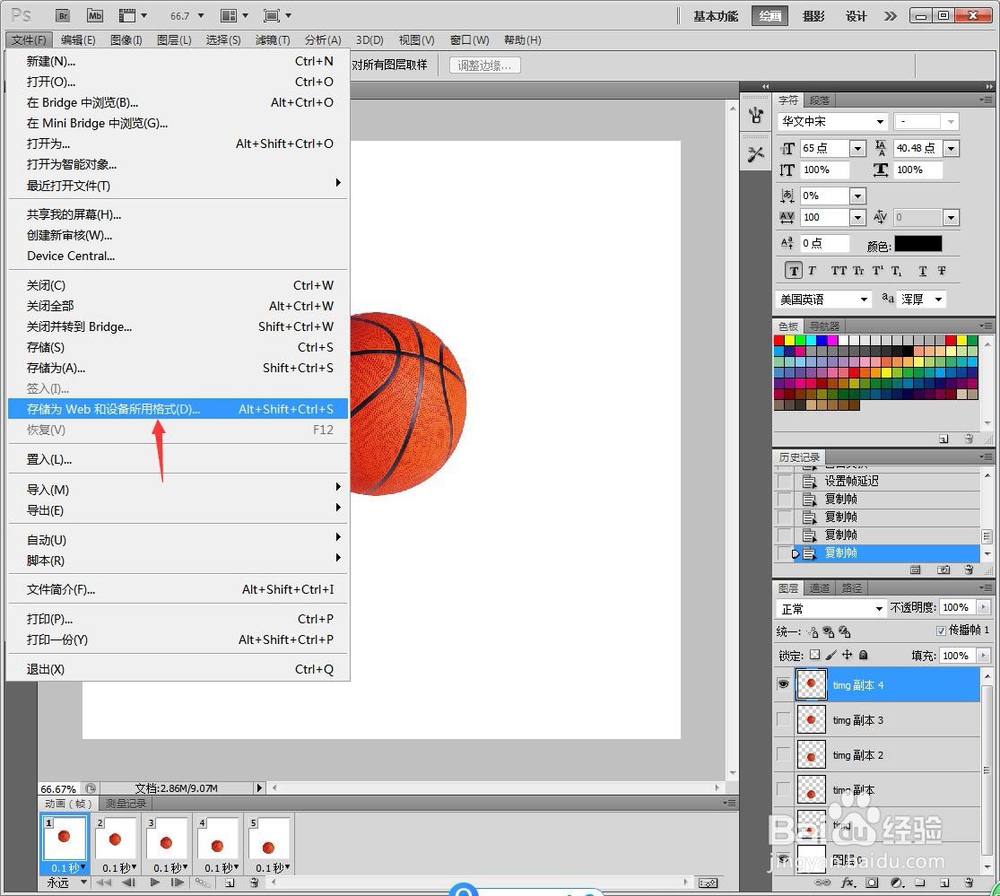This screenshot has width=1000, height=896.
Task: Switch to the 通道 tab
Action: click(820, 588)
